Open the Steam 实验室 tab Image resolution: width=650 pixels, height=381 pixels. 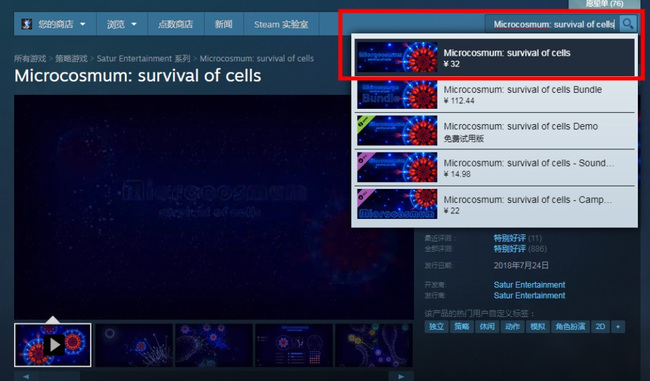click(281, 24)
